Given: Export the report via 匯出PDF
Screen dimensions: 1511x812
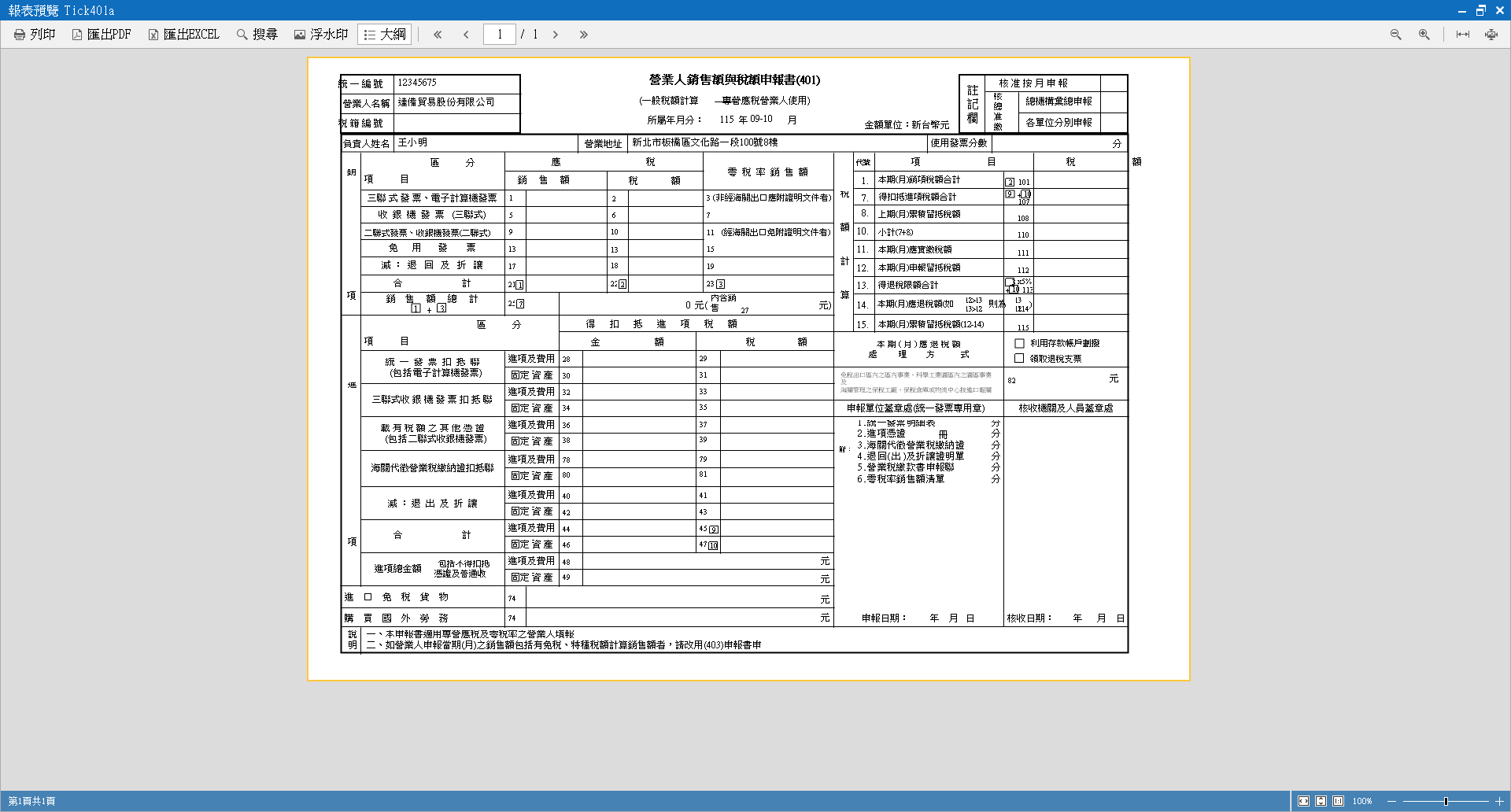Looking at the screenshot, I should click(102, 35).
